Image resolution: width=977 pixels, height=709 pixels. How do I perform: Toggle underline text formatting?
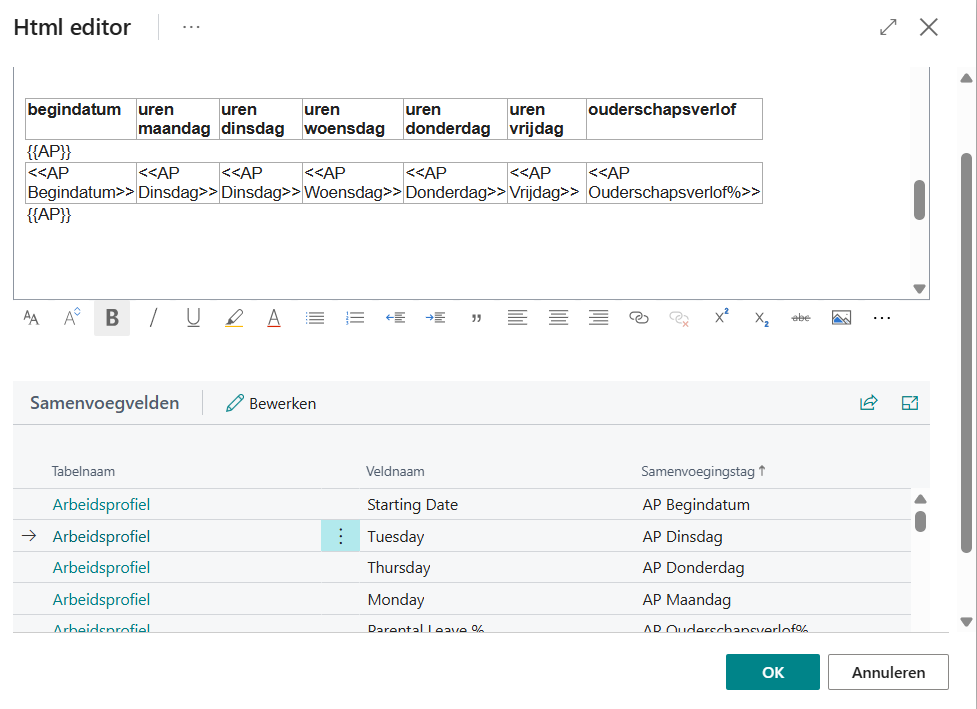tap(193, 318)
